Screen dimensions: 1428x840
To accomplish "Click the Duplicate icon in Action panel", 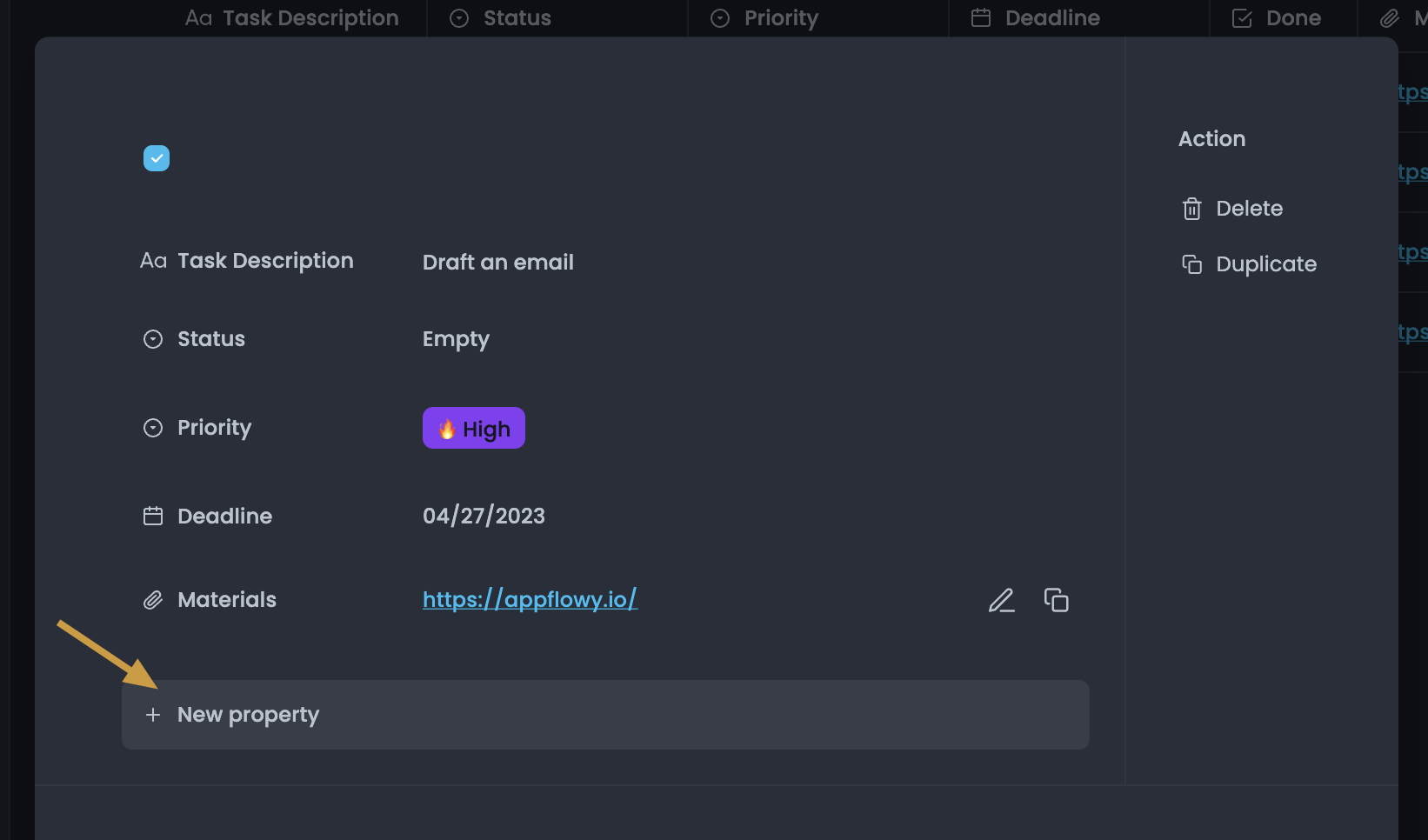I will [x=1191, y=264].
